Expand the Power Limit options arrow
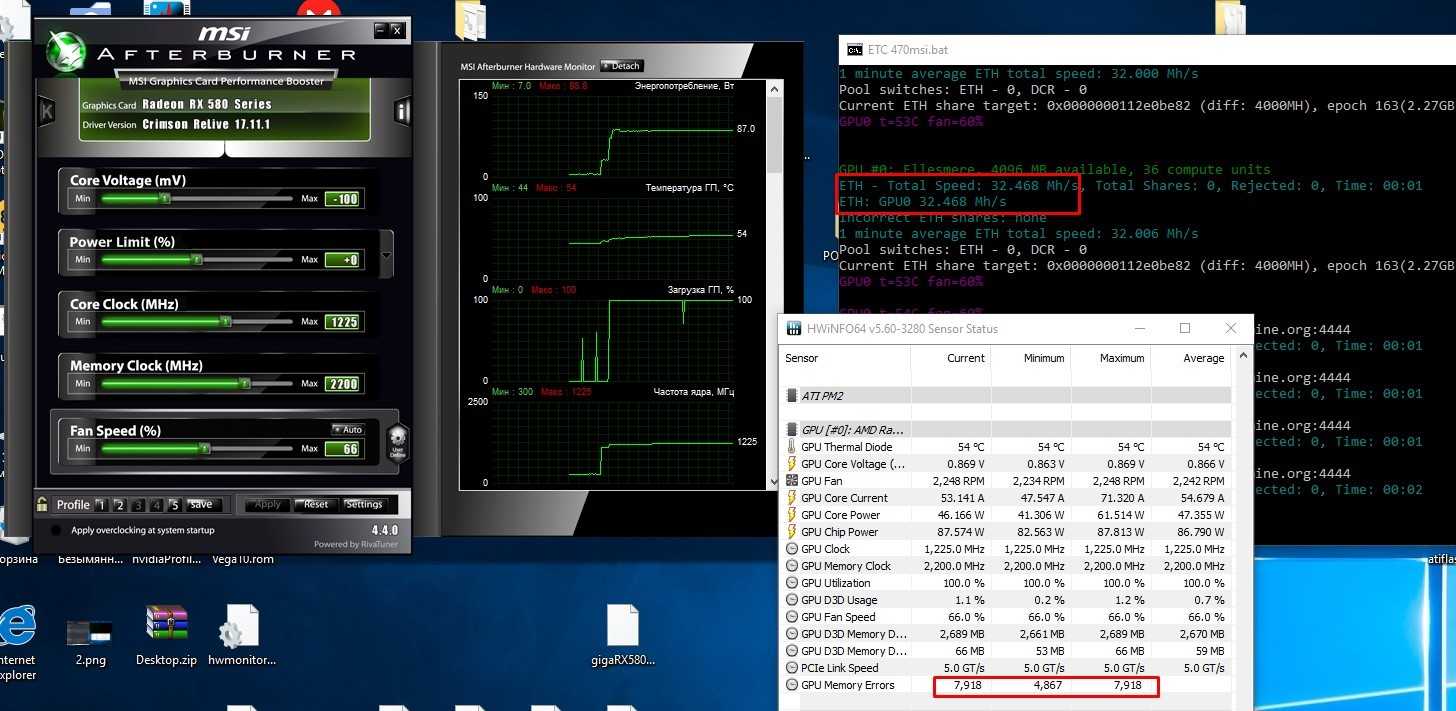The image size is (1456, 711). (386, 257)
